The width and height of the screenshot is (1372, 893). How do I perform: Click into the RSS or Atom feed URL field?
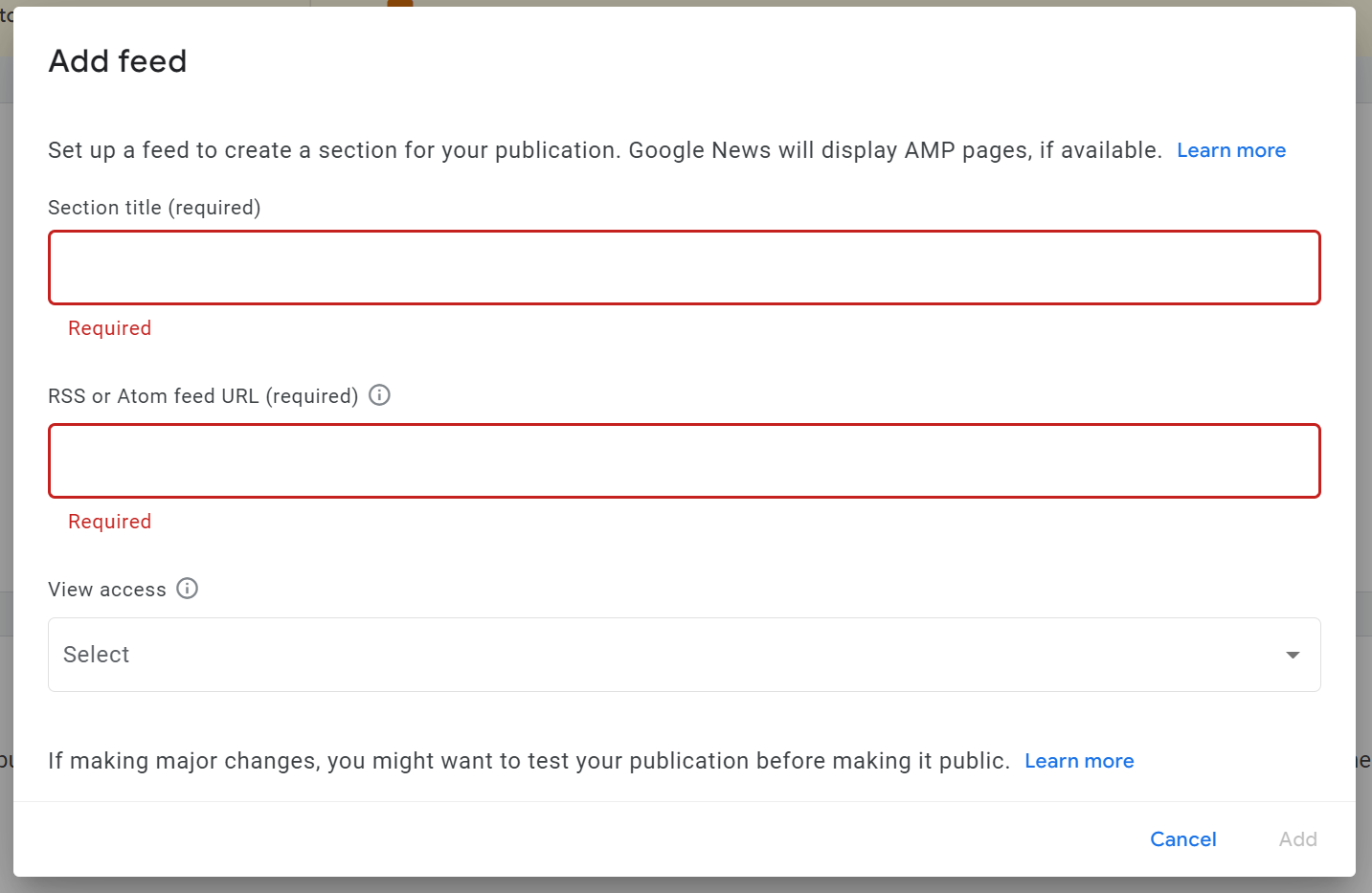(684, 461)
